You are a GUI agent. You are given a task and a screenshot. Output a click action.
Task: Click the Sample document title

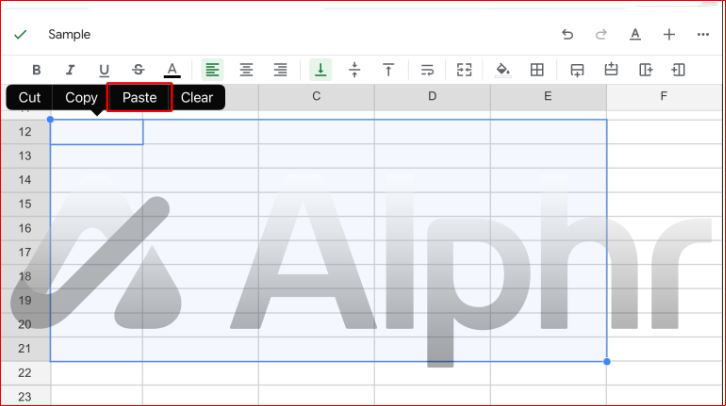click(69, 35)
